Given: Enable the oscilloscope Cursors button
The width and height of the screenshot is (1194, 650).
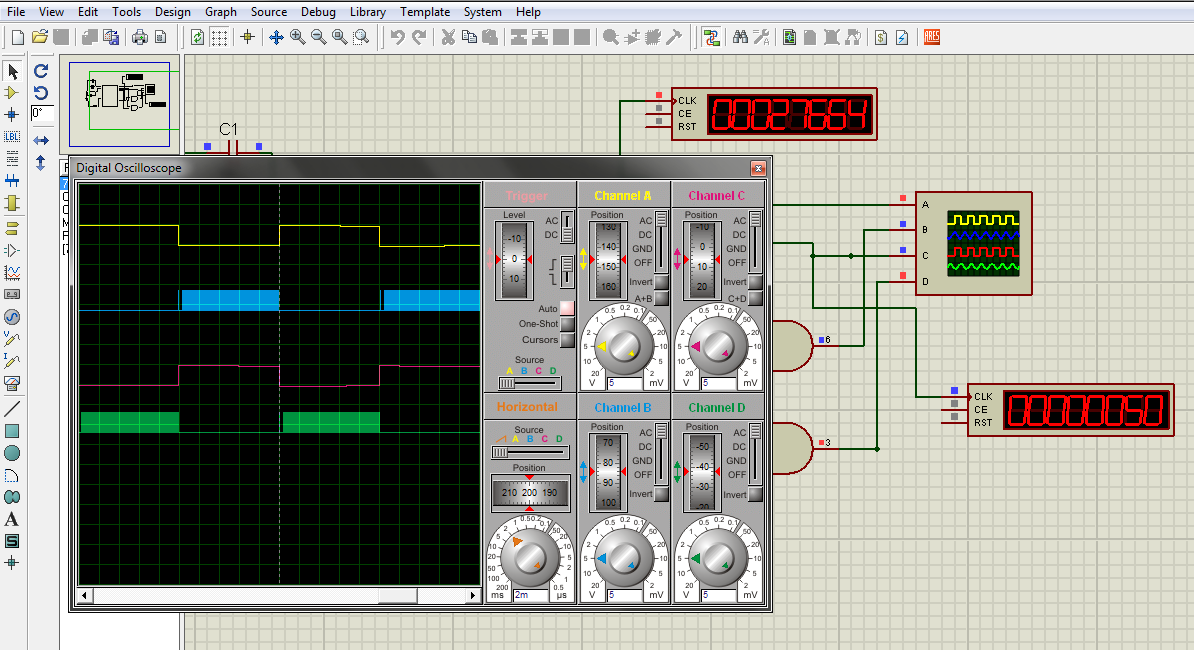Looking at the screenshot, I should (x=567, y=340).
